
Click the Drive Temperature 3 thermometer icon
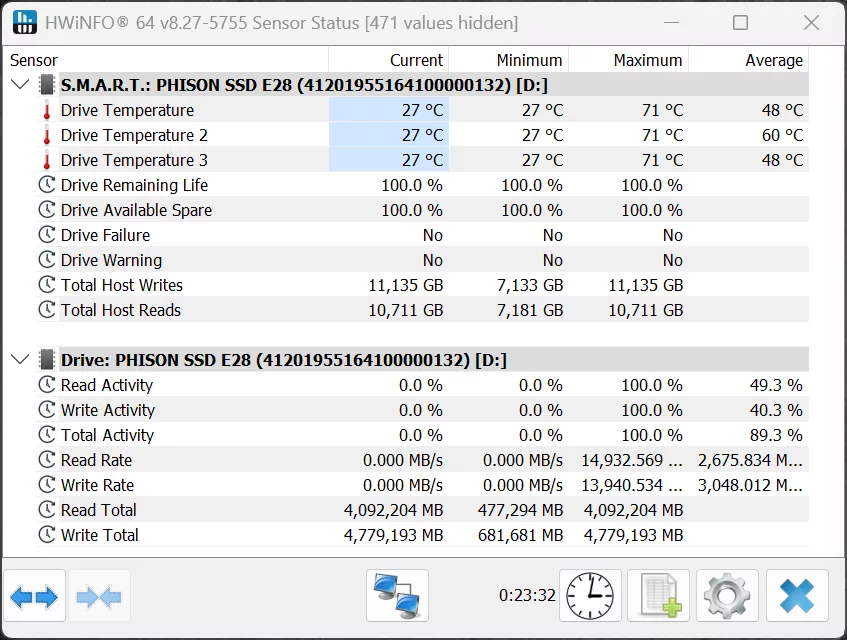47,160
